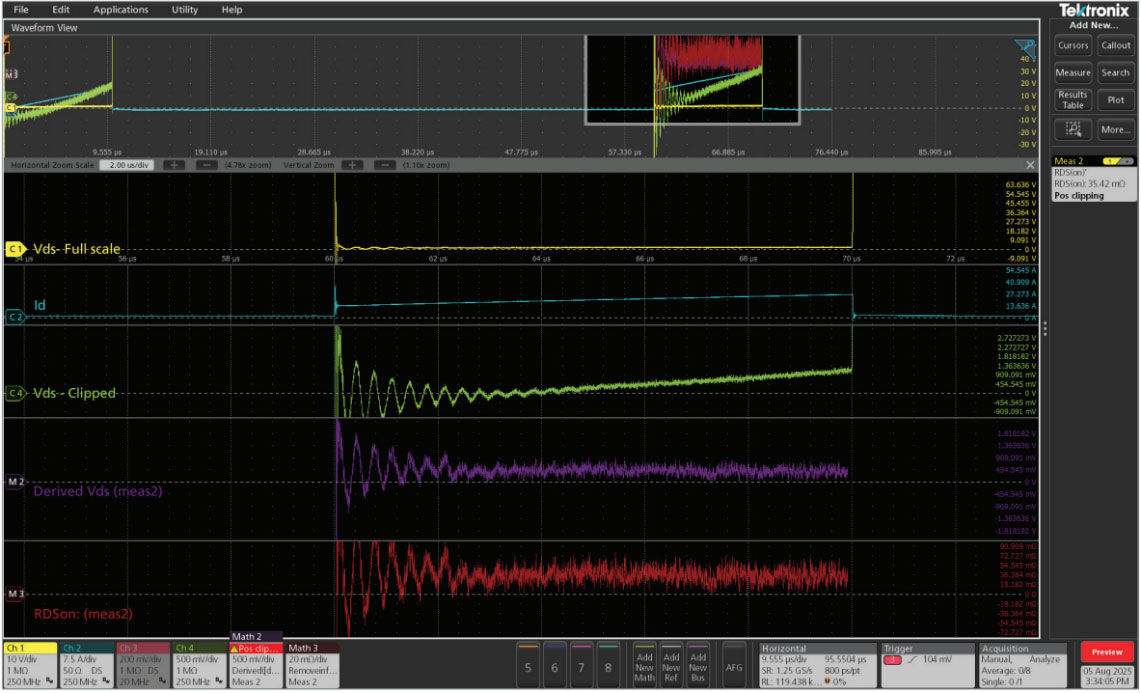1141x693 pixels.
Task: Open the More... add-new options
Action: coord(1115,129)
